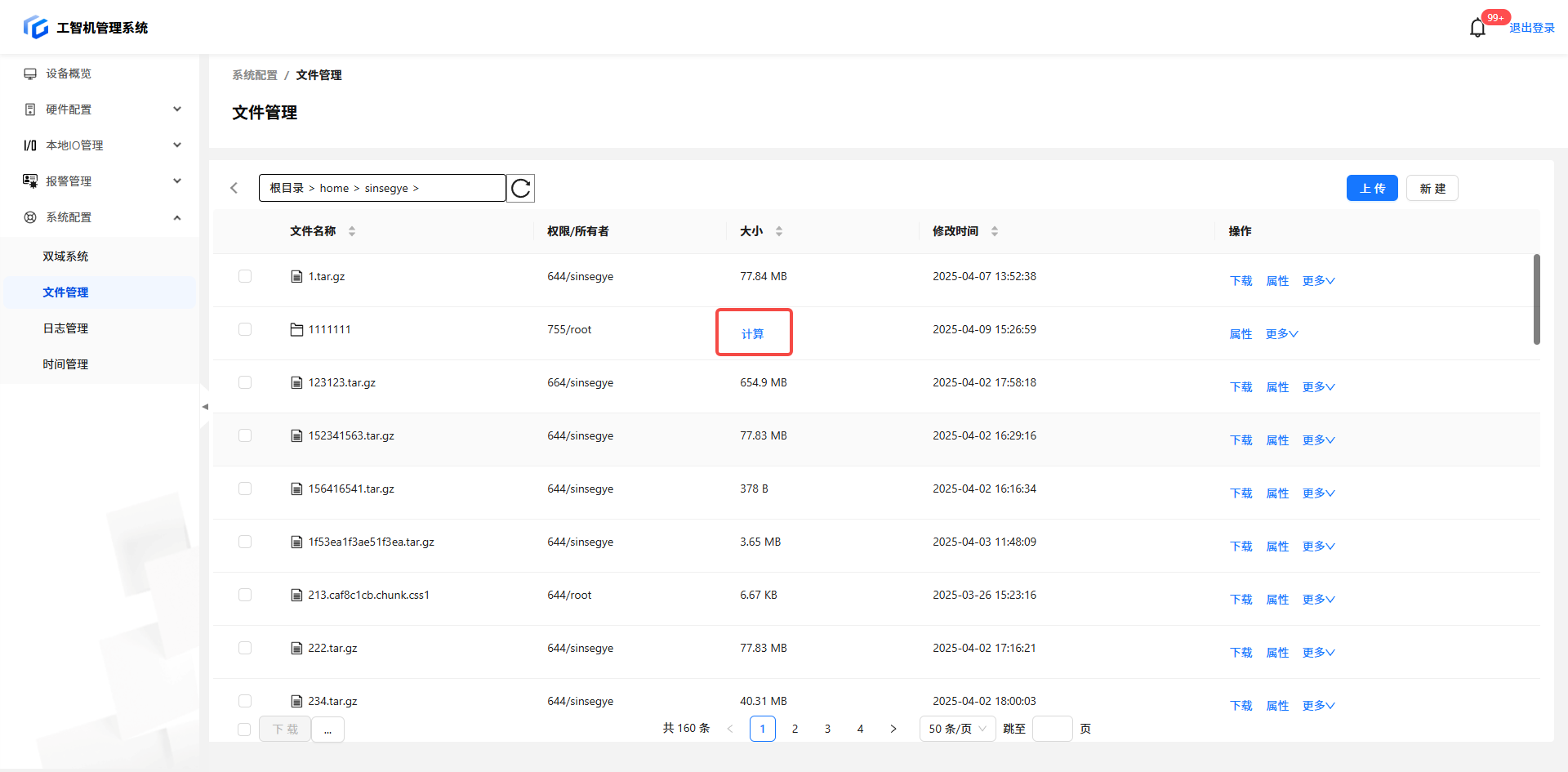Click the file list vertical scrollbar
Viewport: 1568px width, 772px height.
click(x=1536, y=299)
